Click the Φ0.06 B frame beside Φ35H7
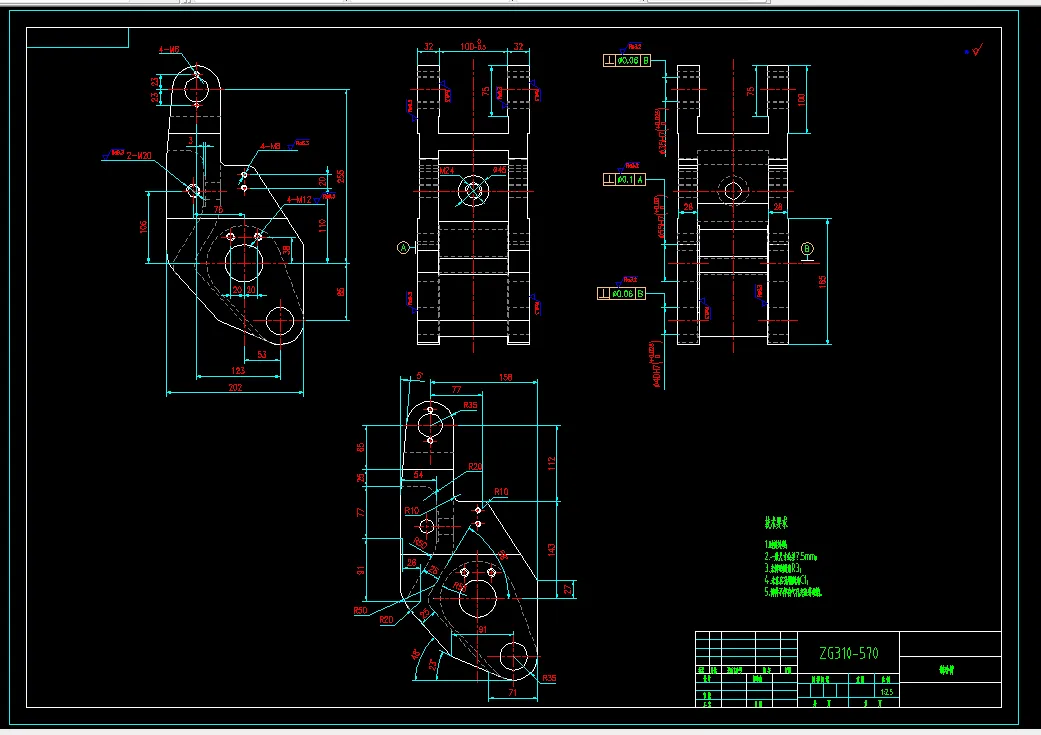The width and height of the screenshot is (1041, 735). coord(627,60)
